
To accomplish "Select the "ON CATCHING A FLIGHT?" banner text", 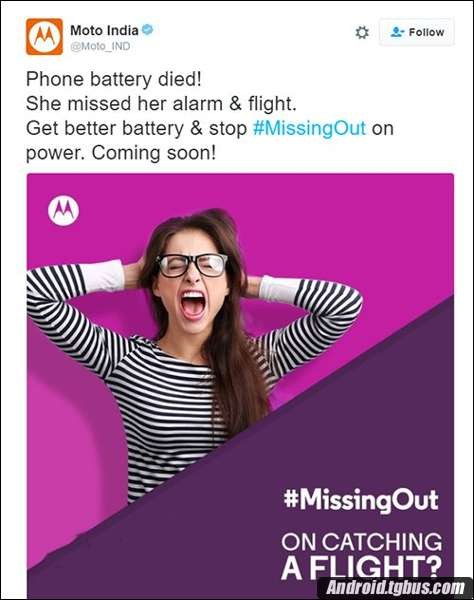I will click(362, 556).
